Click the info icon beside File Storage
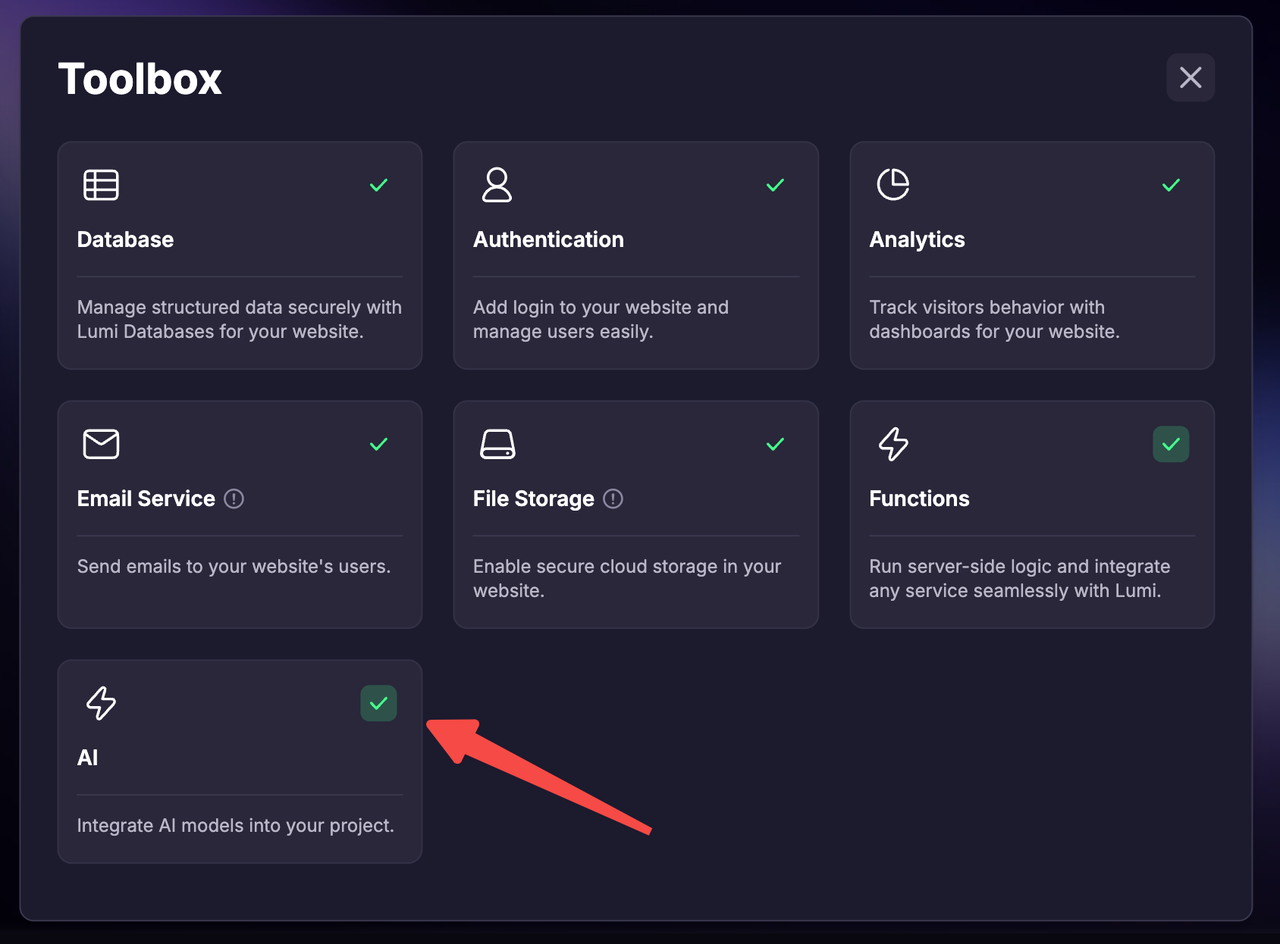This screenshot has width=1280, height=944. [613, 499]
